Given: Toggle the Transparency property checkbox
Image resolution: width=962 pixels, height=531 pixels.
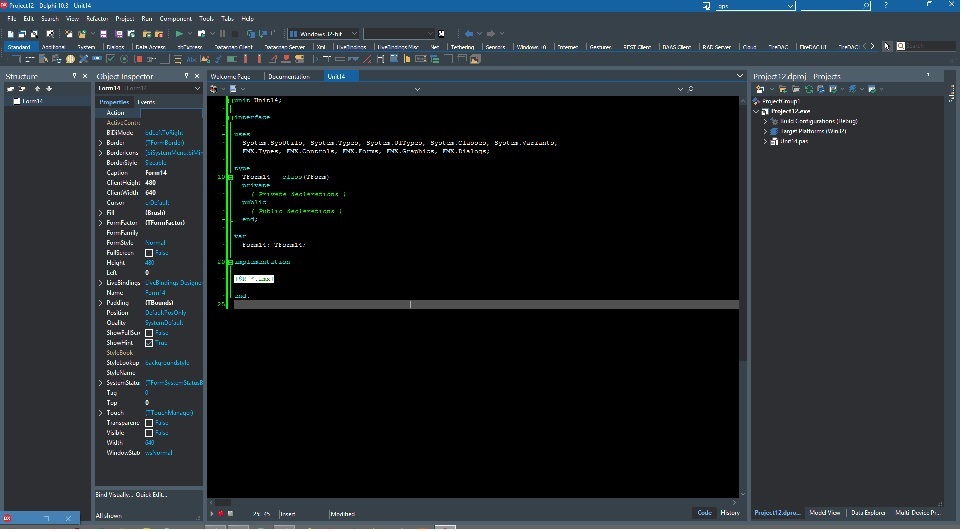Looking at the screenshot, I should click(x=148, y=423).
